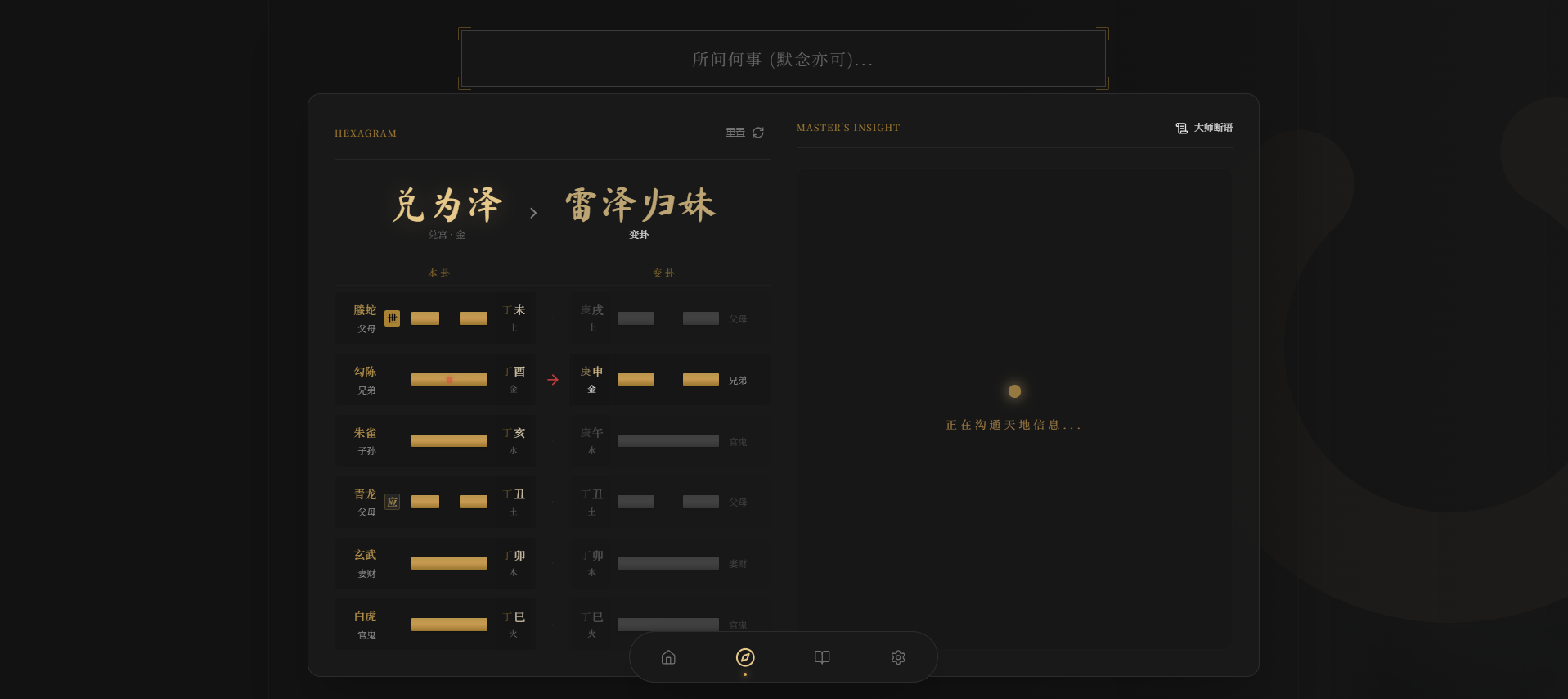The height and width of the screenshot is (699, 1568).
Task: Click the gold 世 badge on 螣蛇 line
Action: [393, 318]
